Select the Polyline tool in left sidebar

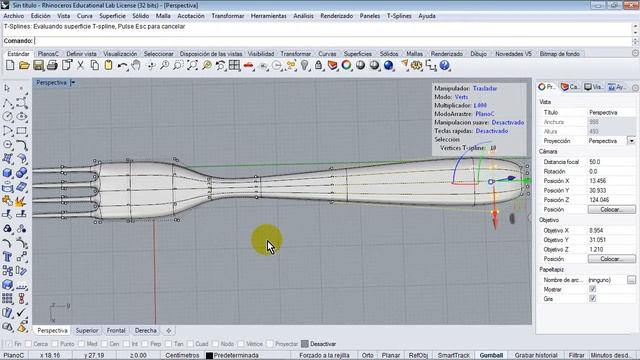7,103
